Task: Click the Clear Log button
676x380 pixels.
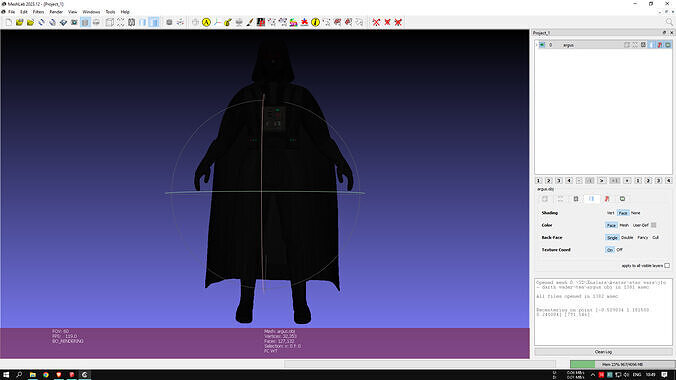Action: 603,352
